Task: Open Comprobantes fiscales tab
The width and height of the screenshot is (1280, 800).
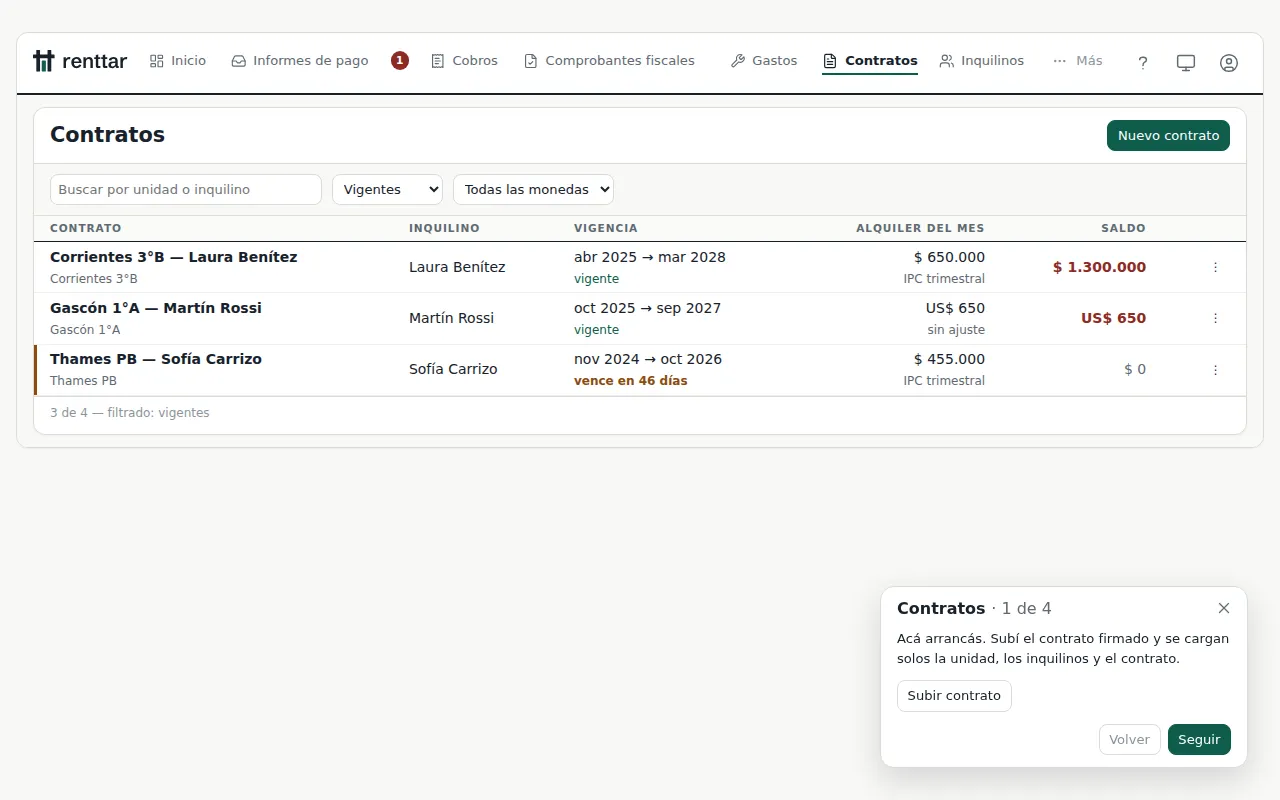Action: point(609,61)
